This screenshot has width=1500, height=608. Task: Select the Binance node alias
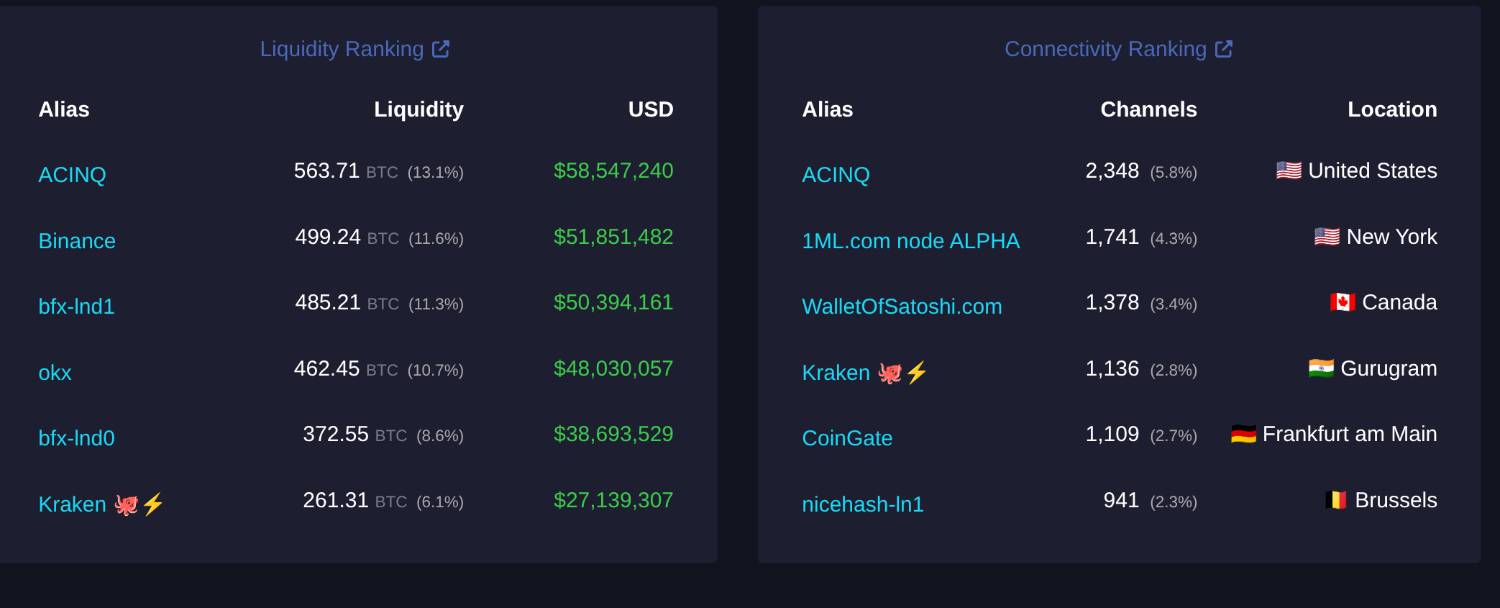[77, 241]
